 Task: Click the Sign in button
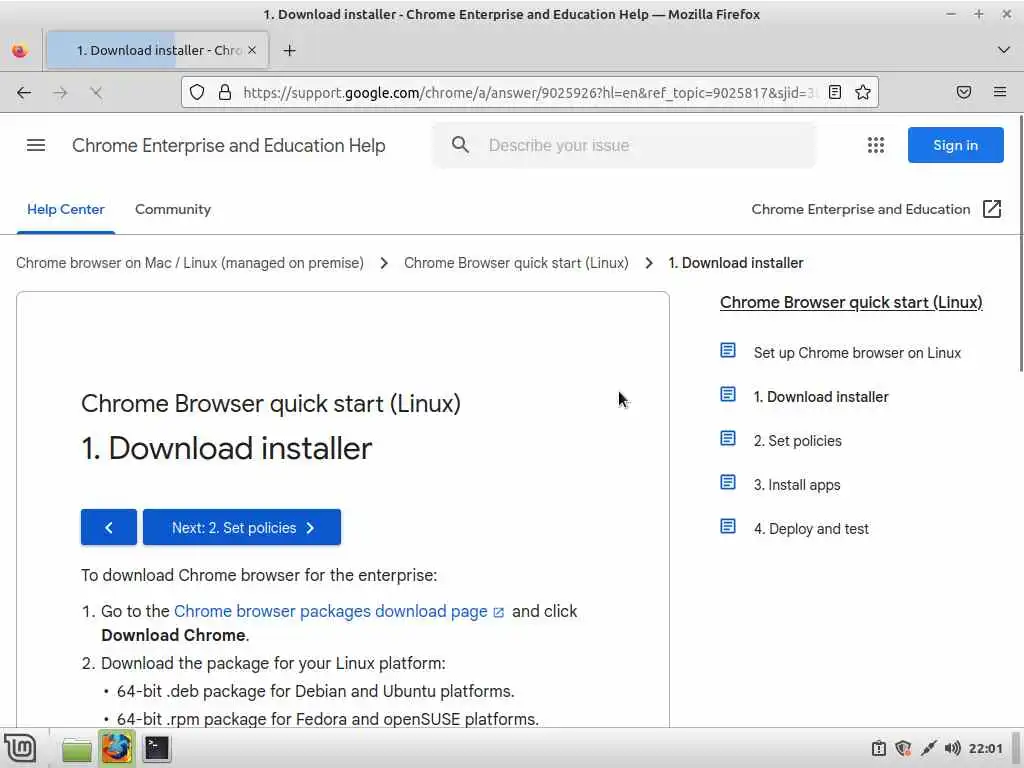955,145
